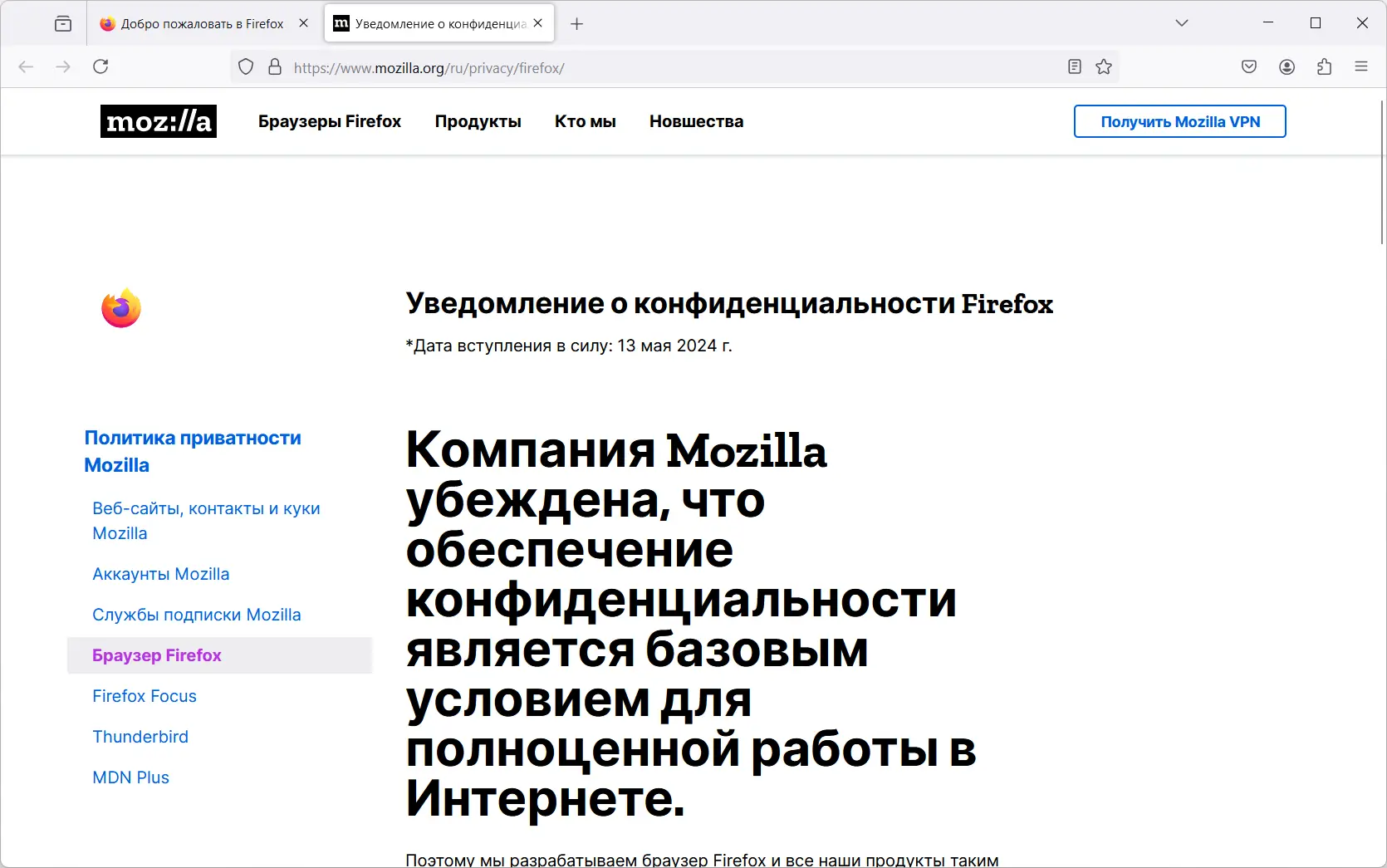Screen dimensions: 1387x868
Task: Open Thunderbird sidebar link
Action: coord(140,737)
